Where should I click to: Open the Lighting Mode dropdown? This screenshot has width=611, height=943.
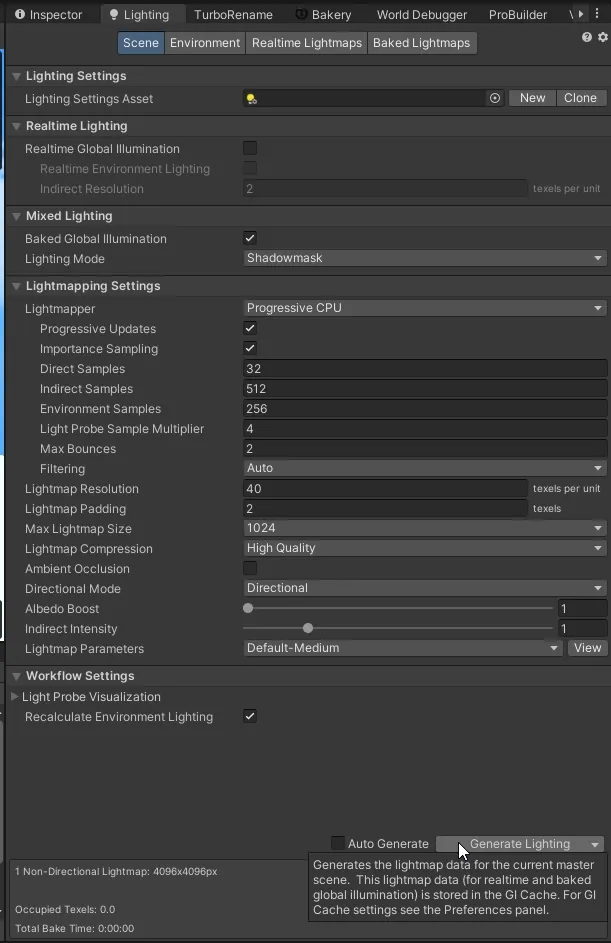click(x=425, y=258)
